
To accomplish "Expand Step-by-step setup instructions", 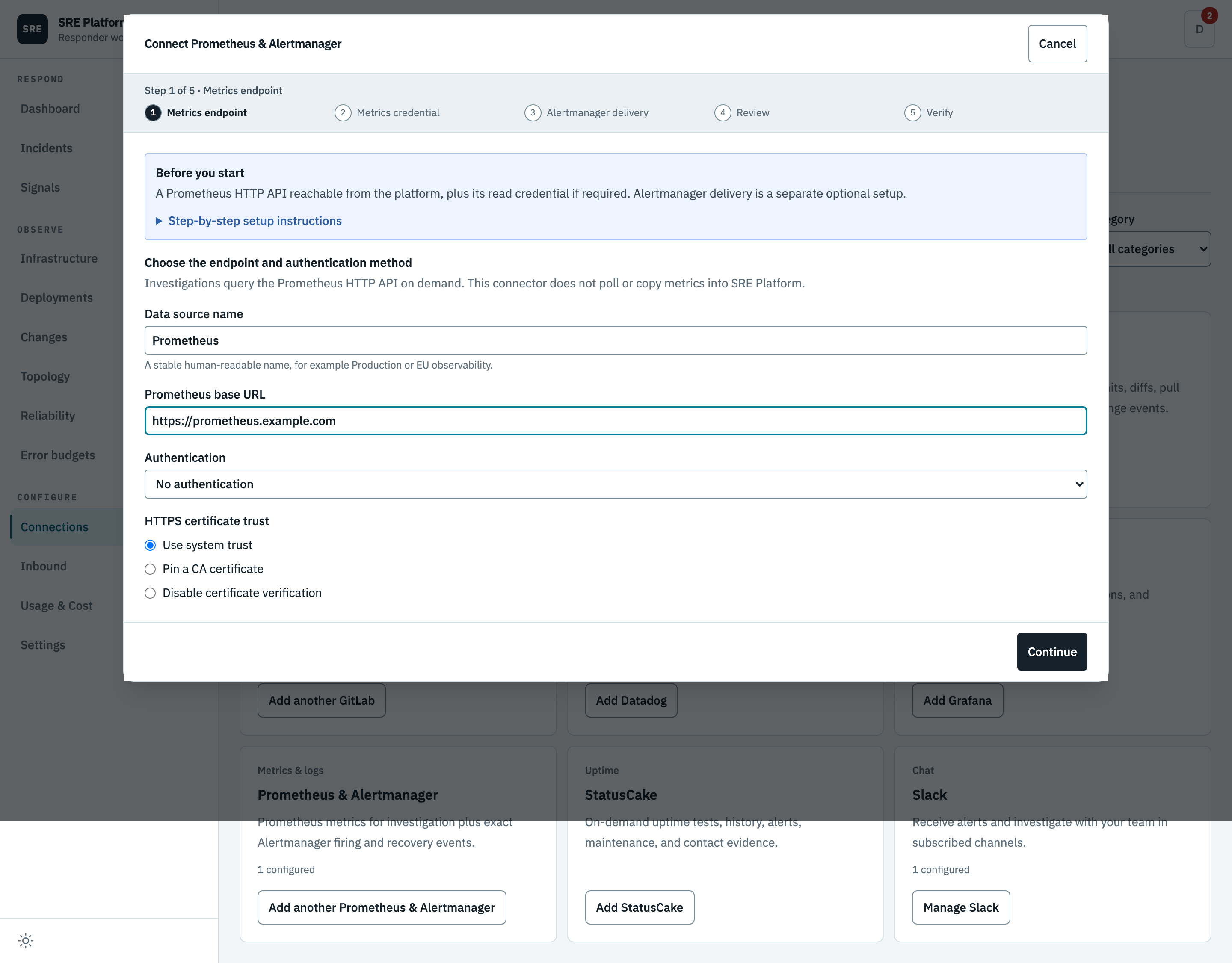I will pos(249,221).
